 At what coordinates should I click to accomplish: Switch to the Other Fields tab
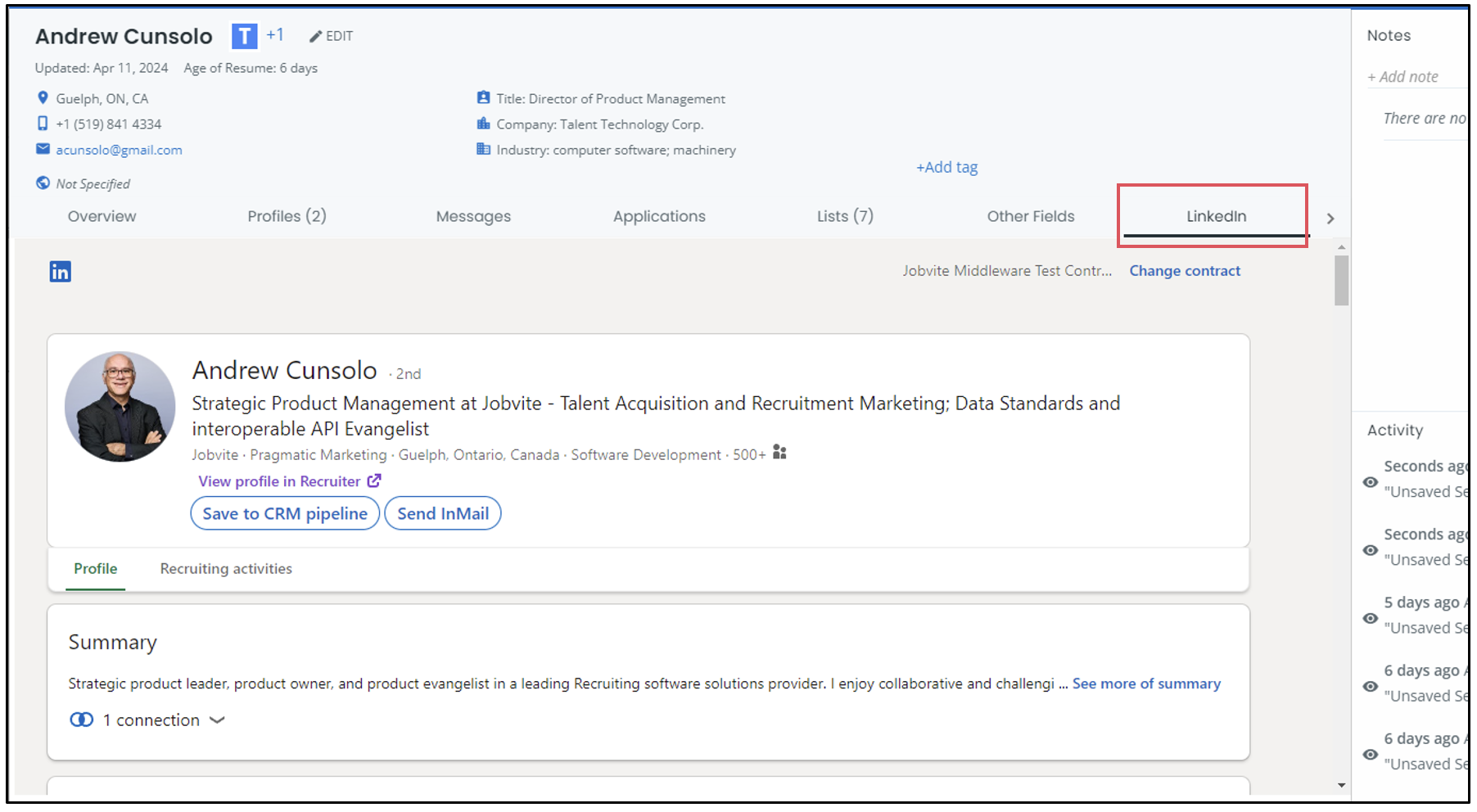[x=1031, y=216]
